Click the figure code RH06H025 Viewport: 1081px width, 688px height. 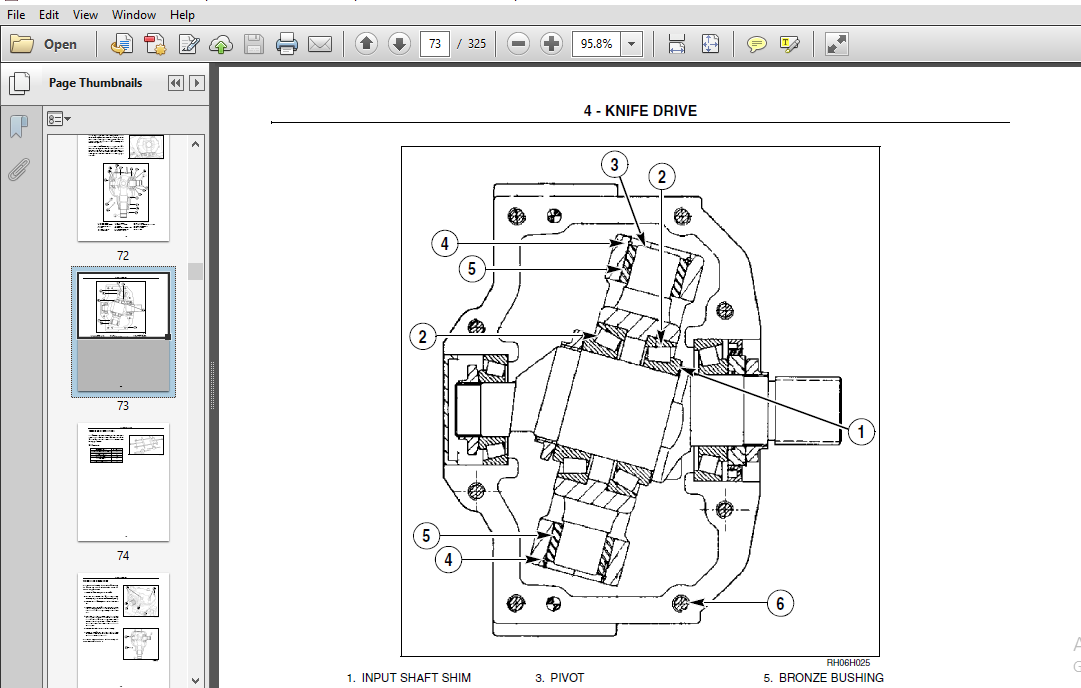[x=849, y=662]
